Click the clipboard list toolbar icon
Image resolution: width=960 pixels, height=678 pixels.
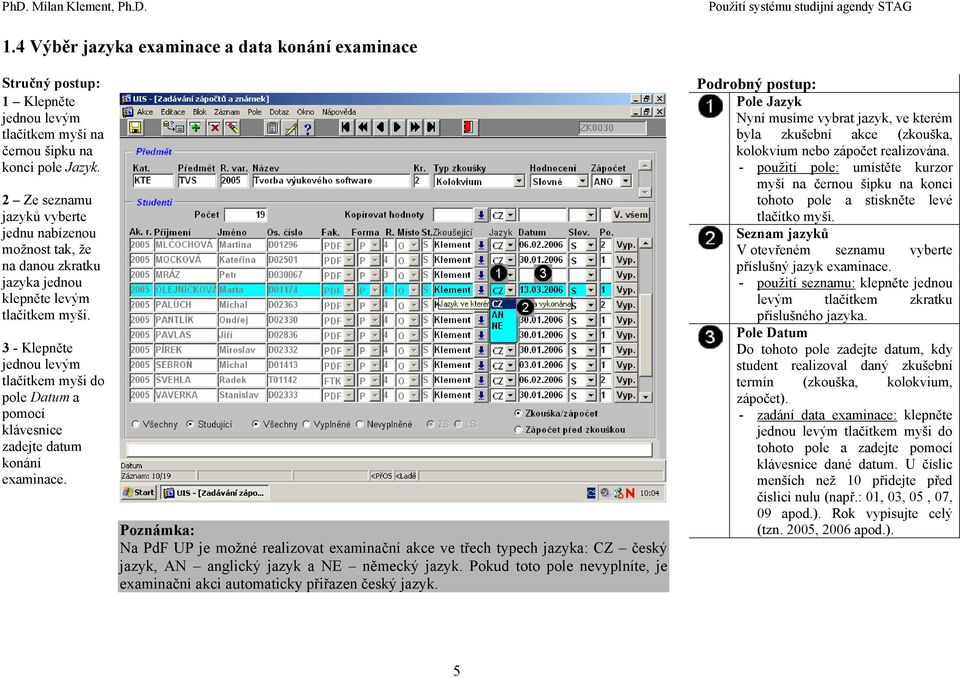coord(272,127)
